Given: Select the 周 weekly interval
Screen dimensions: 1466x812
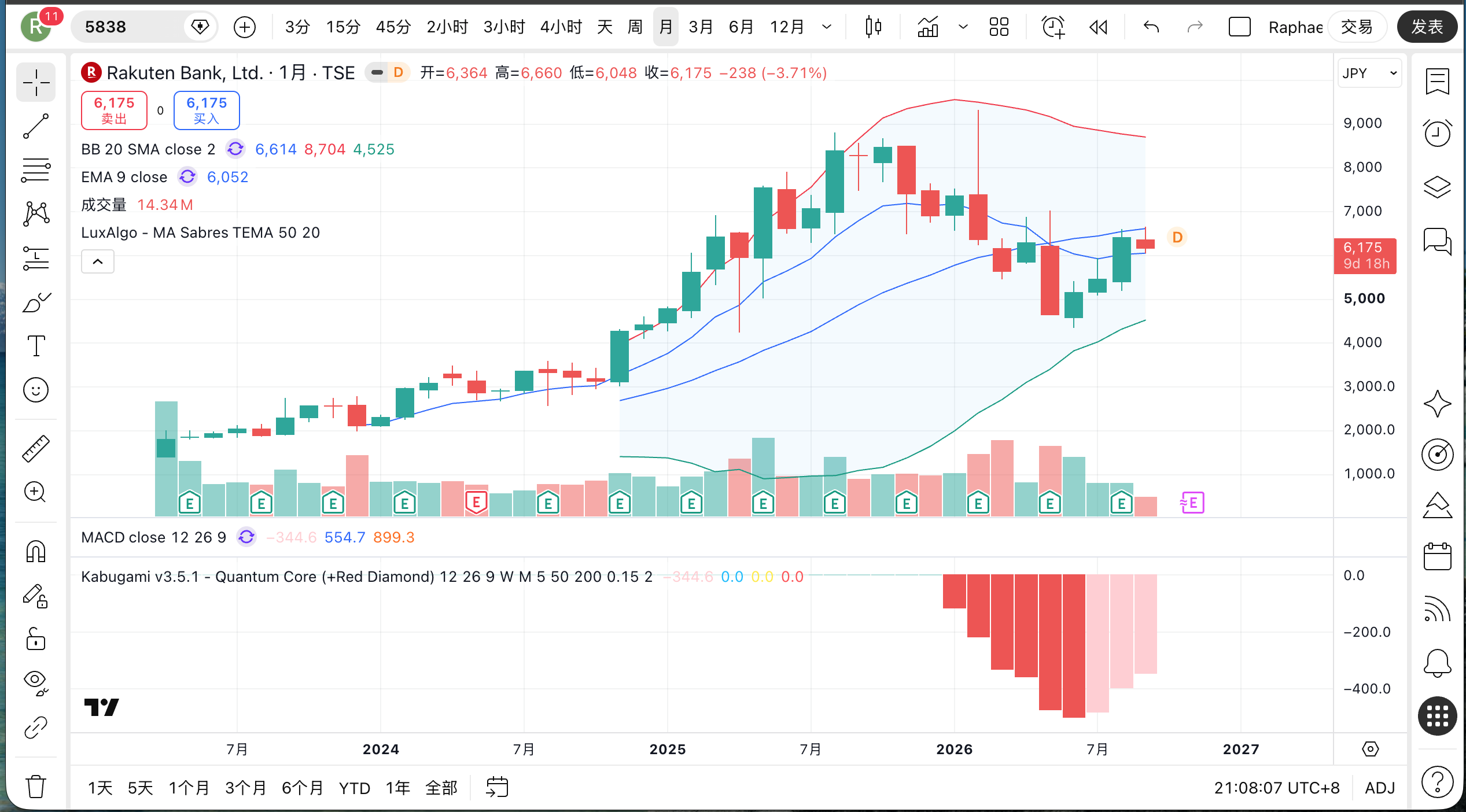Looking at the screenshot, I should (x=635, y=27).
